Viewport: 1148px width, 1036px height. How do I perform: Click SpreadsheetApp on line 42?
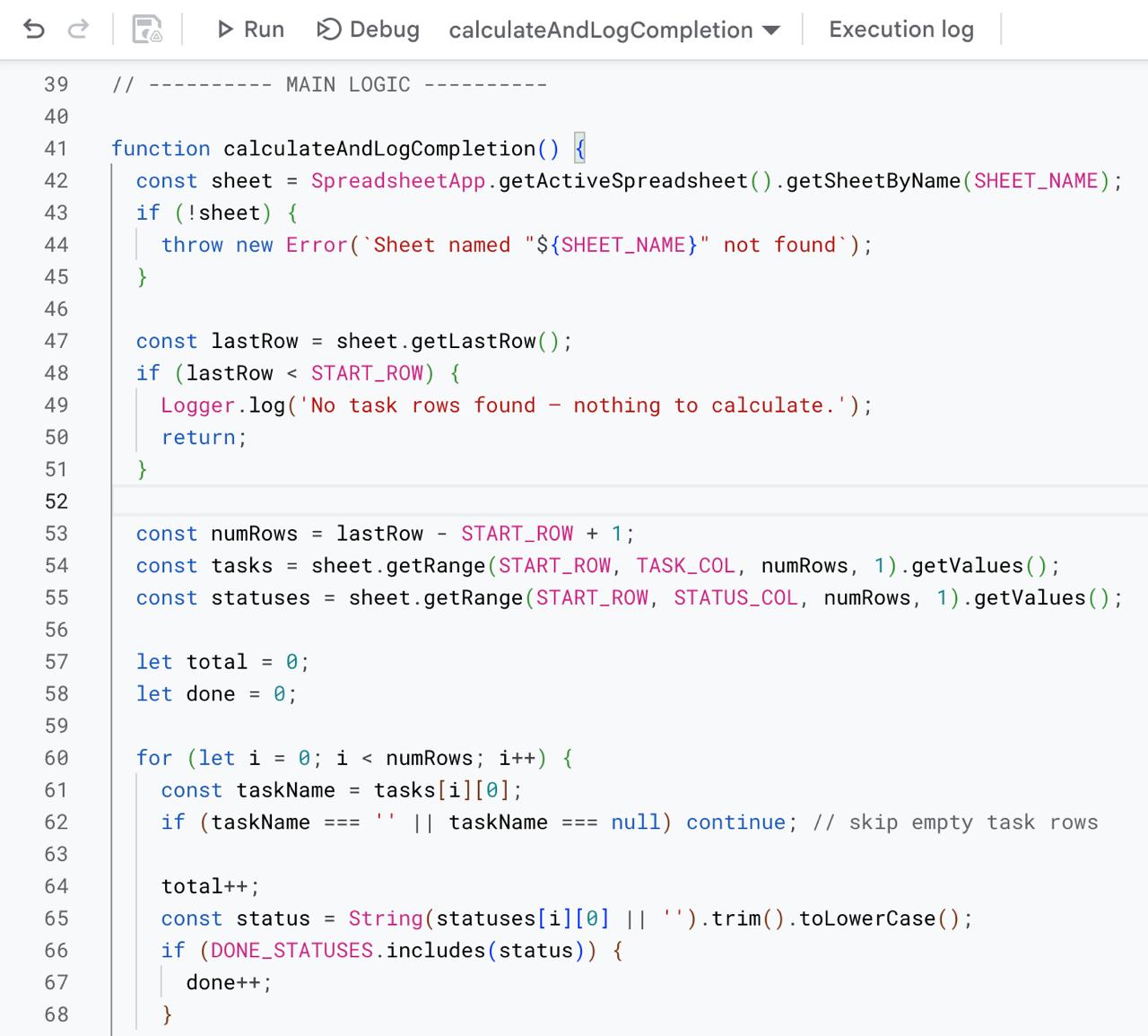pos(398,181)
